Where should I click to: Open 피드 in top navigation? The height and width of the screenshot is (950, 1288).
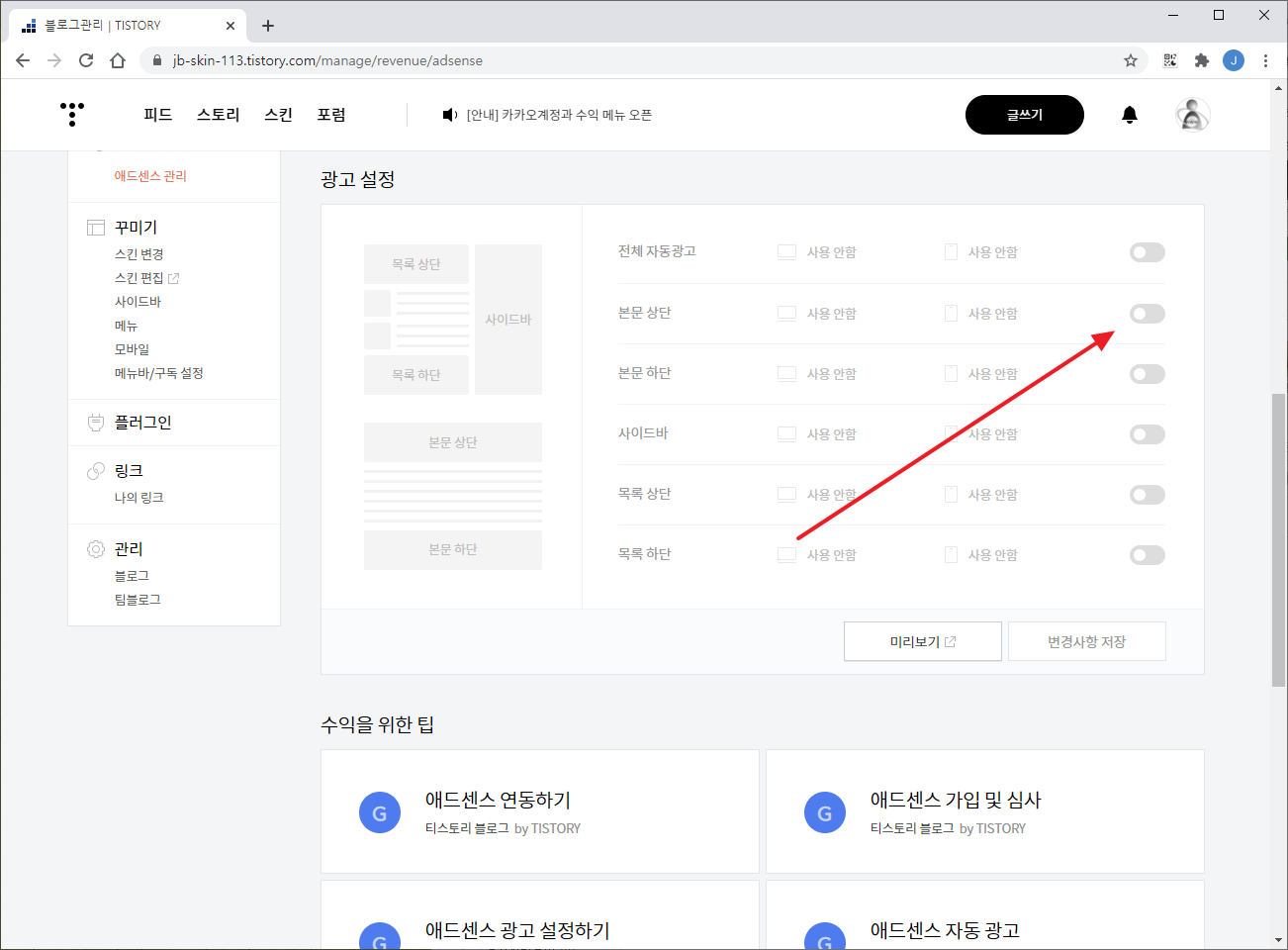click(158, 115)
